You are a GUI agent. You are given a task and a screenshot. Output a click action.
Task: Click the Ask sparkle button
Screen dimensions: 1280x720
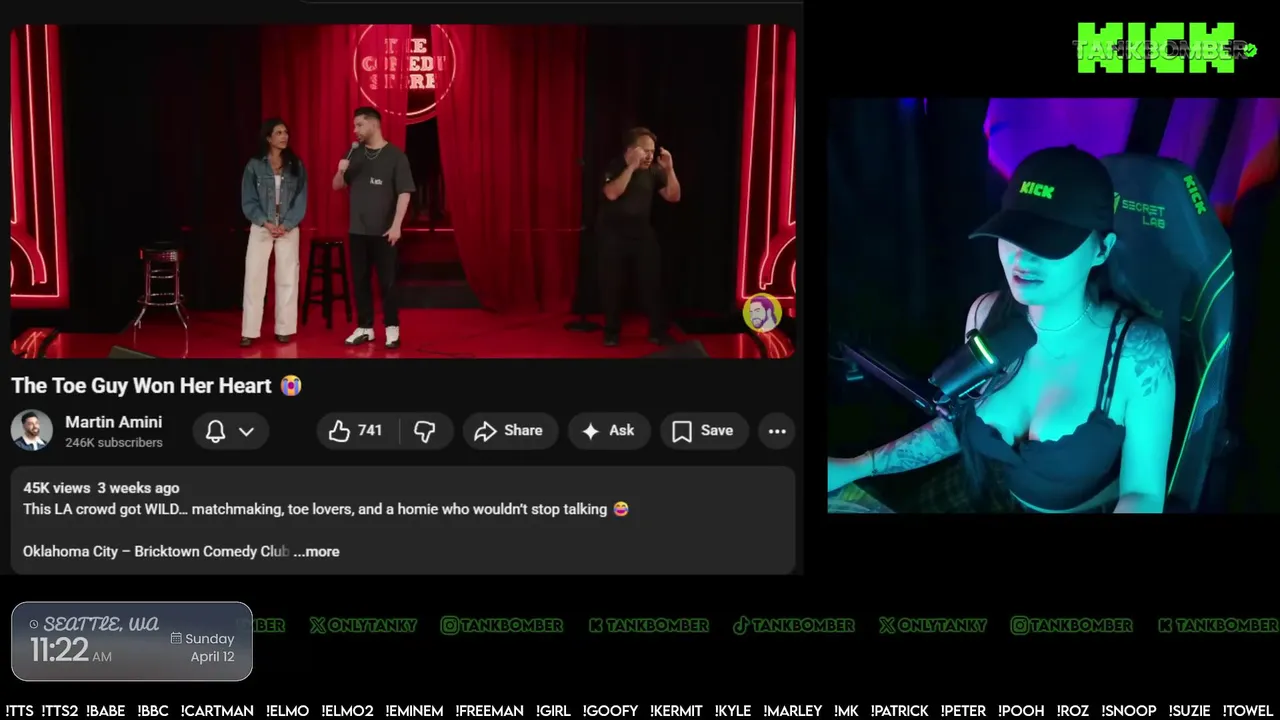click(608, 431)
